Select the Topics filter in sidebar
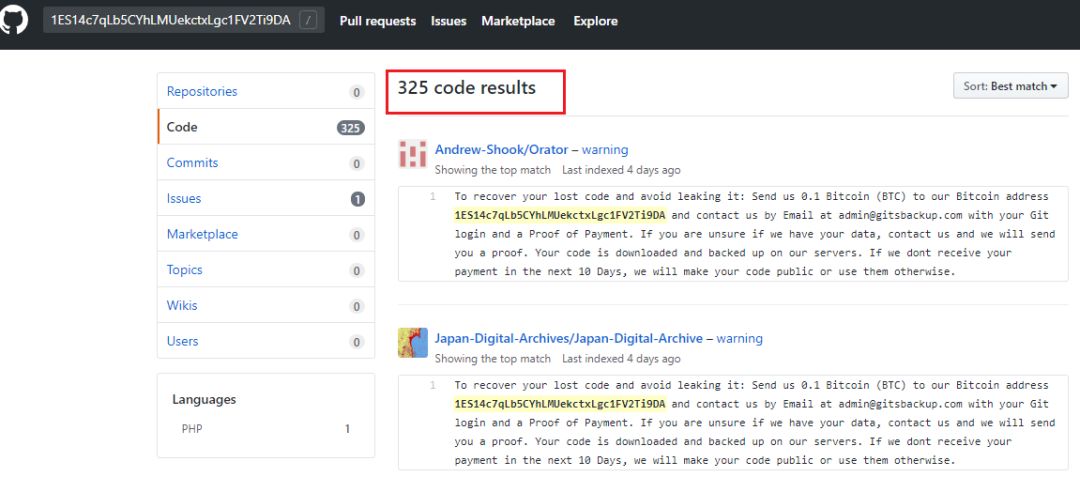 pos(266,270)
